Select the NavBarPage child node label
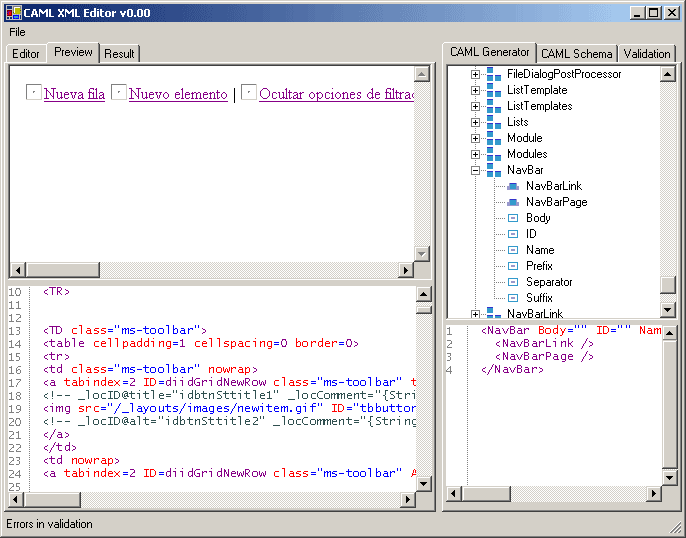 pyautogui.click(x=556, y=202)
